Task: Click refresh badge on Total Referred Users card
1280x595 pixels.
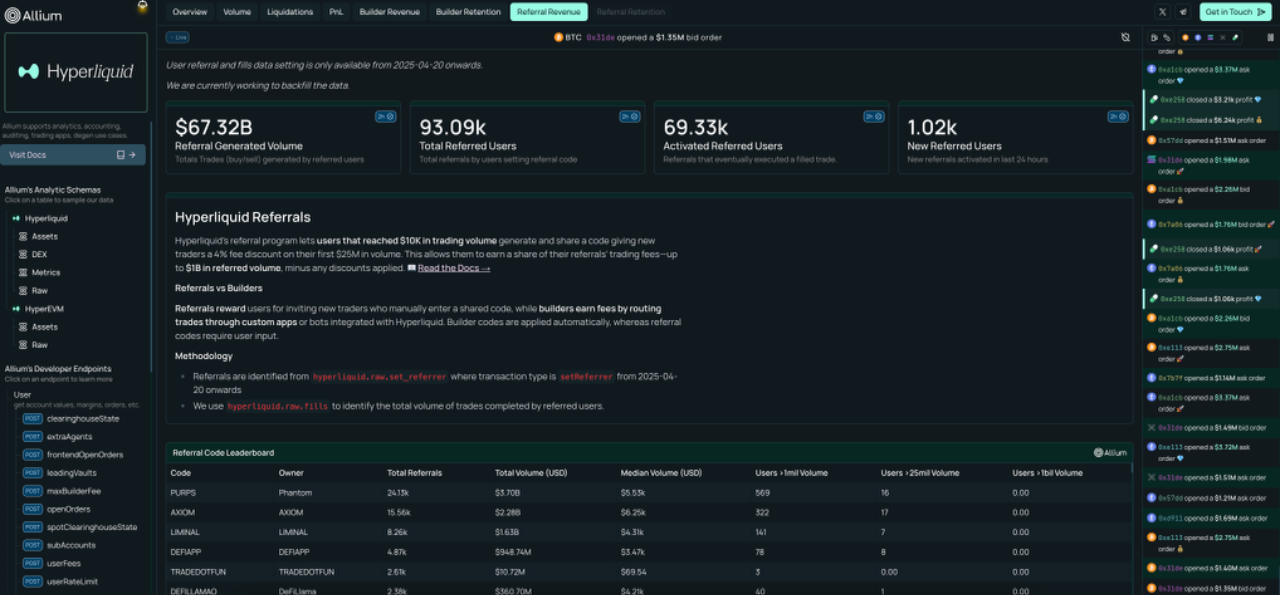Action: (x=630, y=116)
